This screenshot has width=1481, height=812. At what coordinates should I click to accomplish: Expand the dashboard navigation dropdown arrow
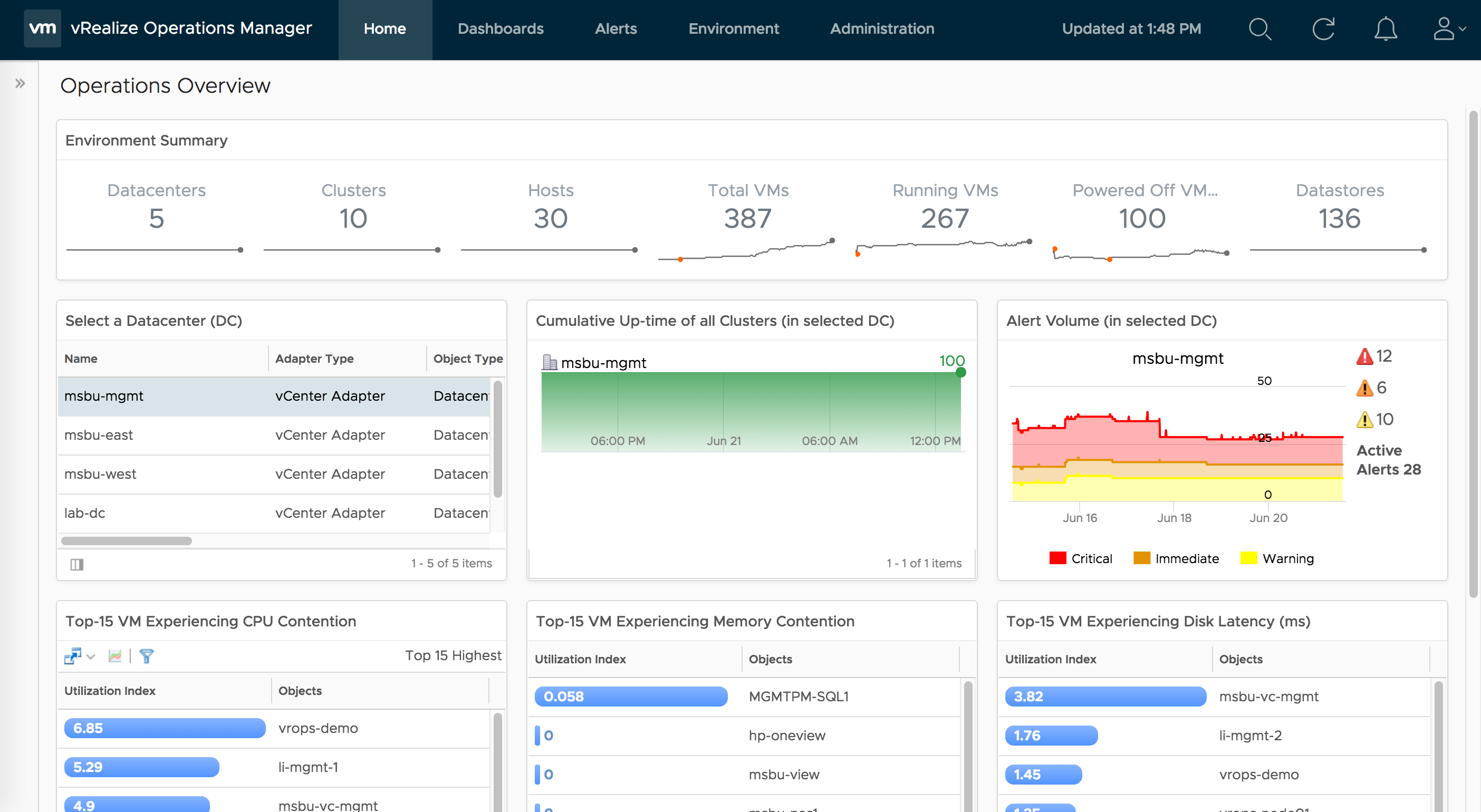91,656
